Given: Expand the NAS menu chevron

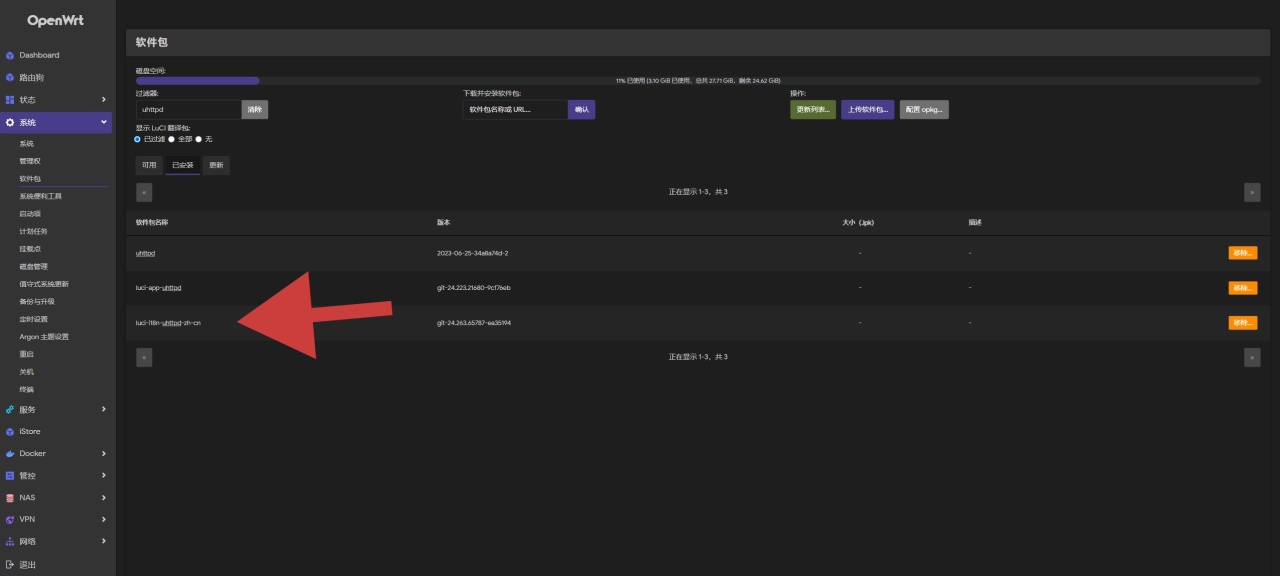Looking at the screenshot, I should 104,497.
